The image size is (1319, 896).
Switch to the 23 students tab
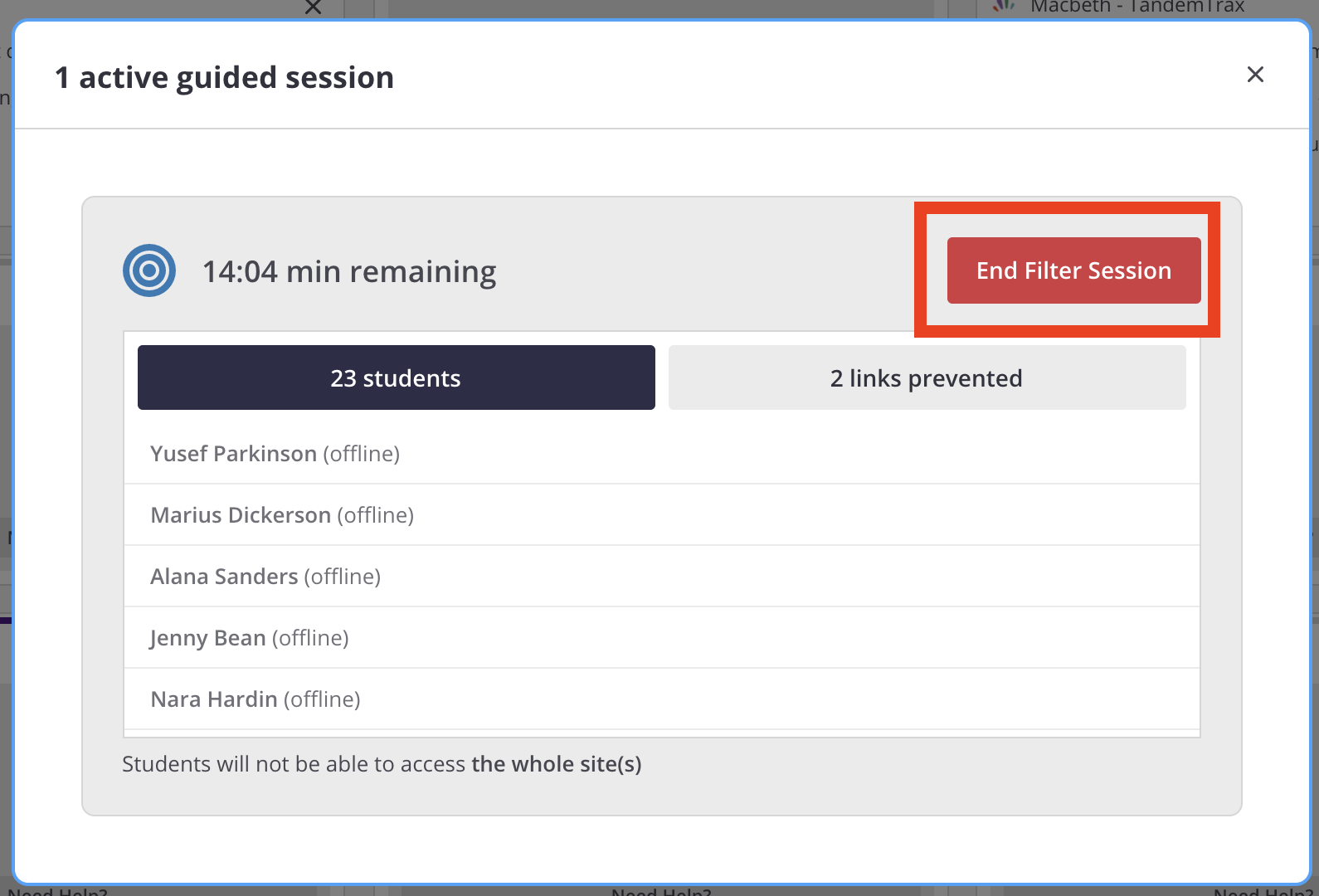pyautogui.click(x=397, y=377)
